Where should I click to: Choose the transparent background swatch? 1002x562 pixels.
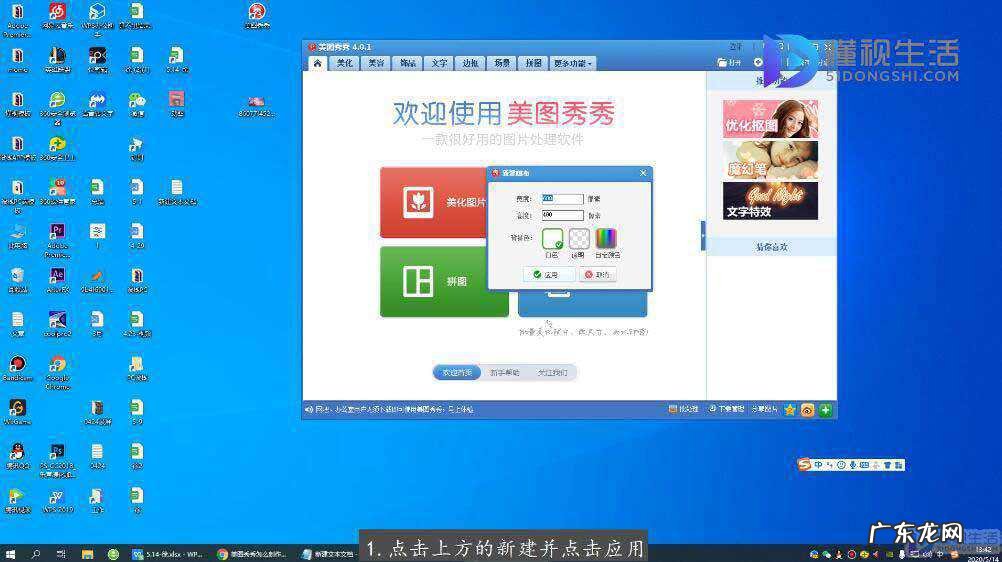(x=579, y=238)
